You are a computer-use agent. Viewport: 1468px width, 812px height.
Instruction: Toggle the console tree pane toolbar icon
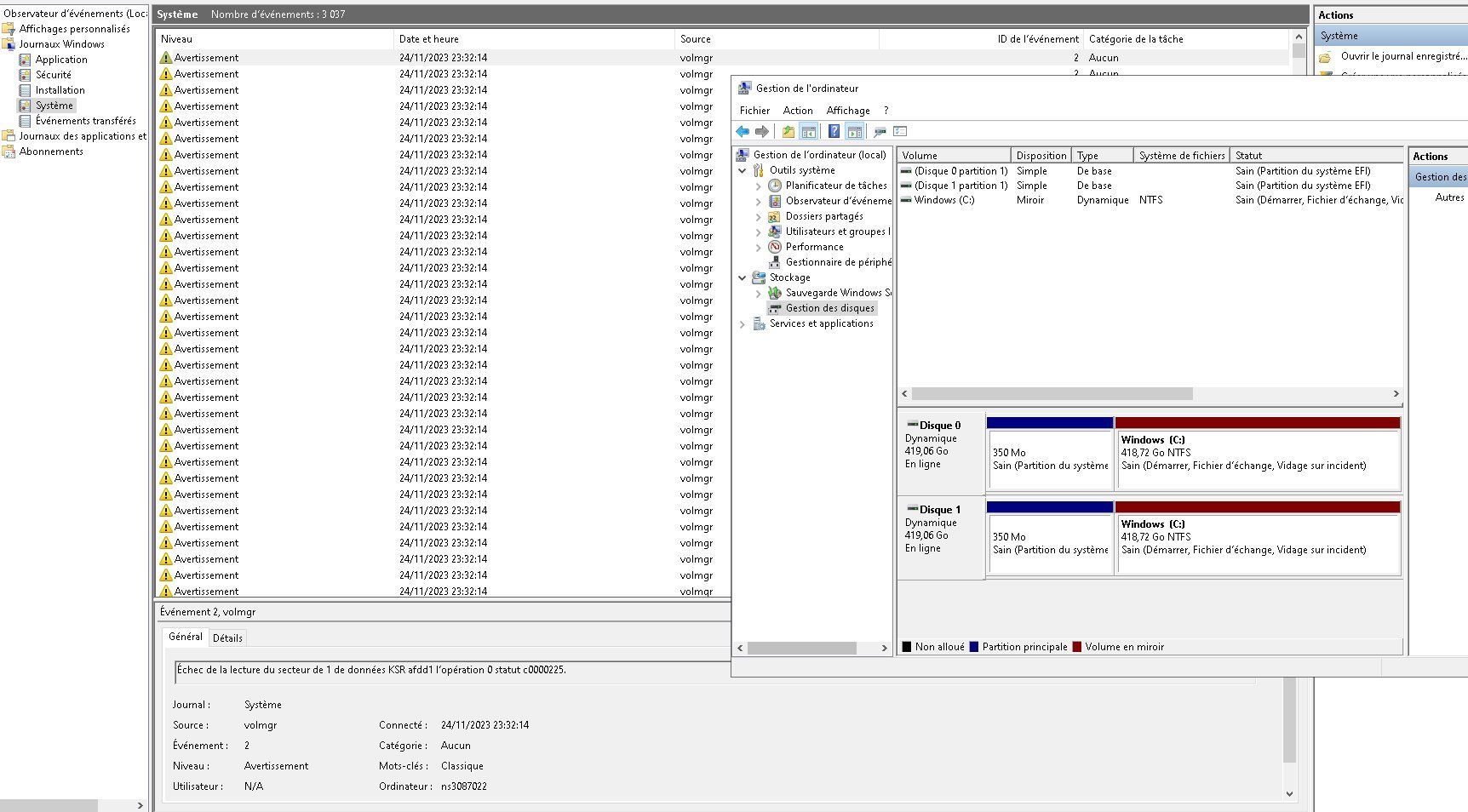point(809,132)
